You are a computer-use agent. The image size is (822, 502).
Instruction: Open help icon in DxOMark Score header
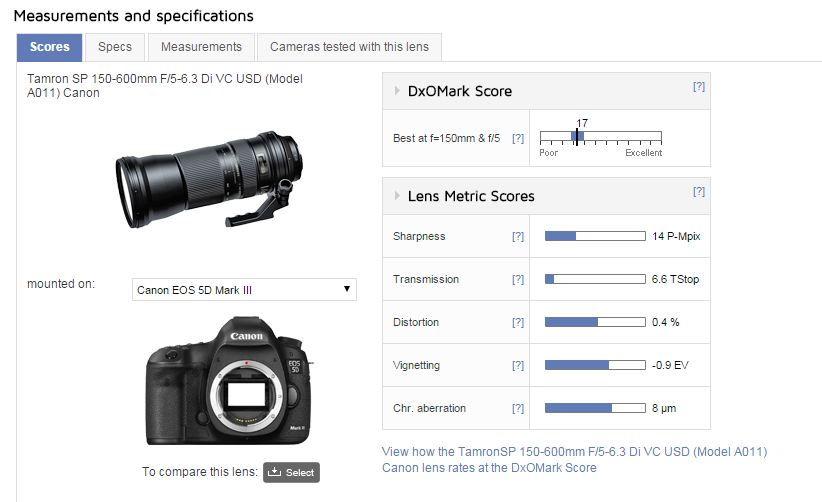click(699, 86)
